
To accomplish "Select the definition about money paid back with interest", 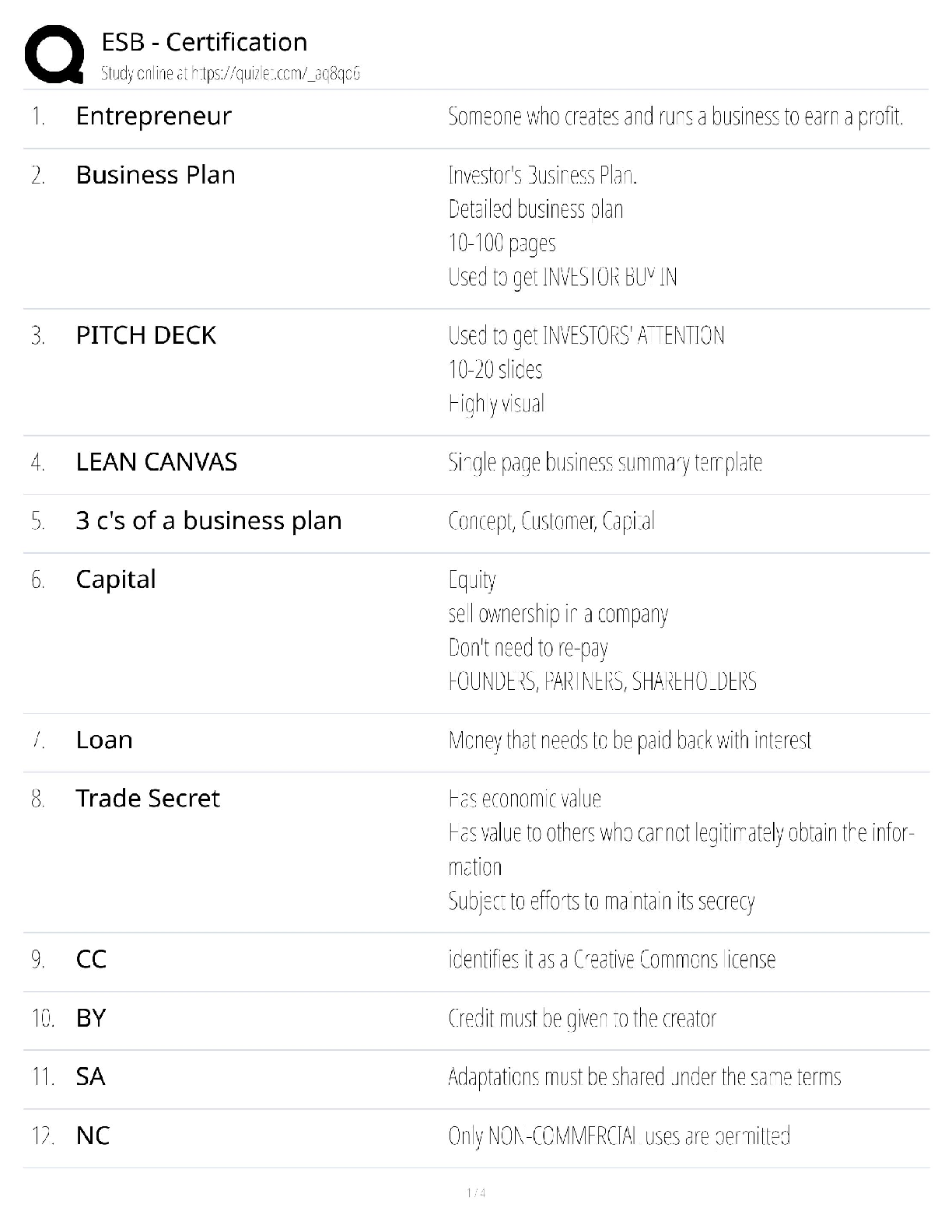I will (629, 740).
